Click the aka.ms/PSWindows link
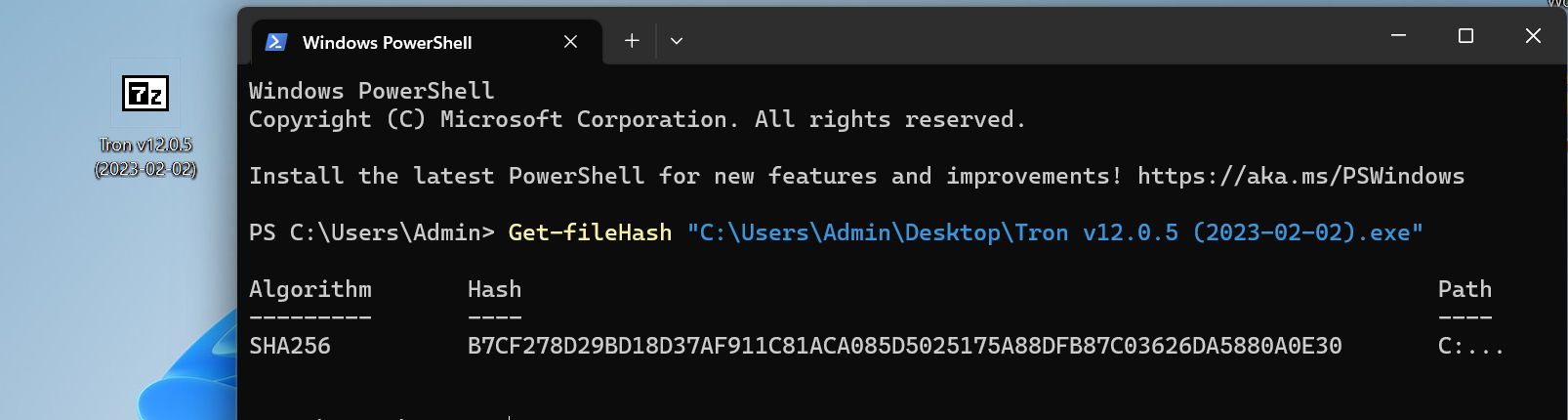The width and height of the screenshot is (1568, 420). click(x=1300, y=176)
